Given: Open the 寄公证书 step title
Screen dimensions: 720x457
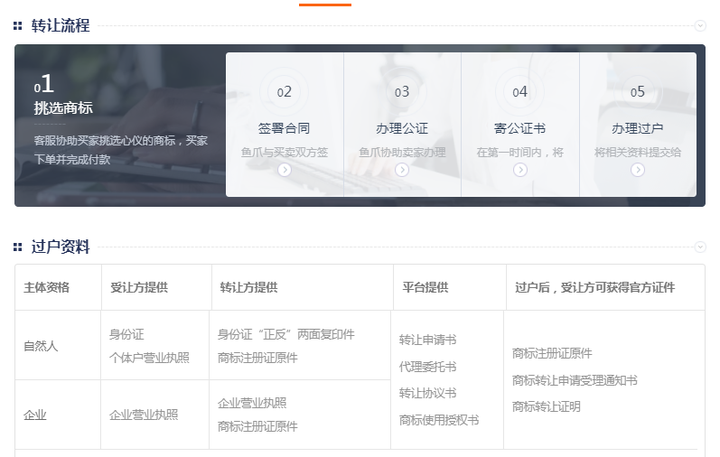Looking at the screenshot, I should [x=520, y=128].
